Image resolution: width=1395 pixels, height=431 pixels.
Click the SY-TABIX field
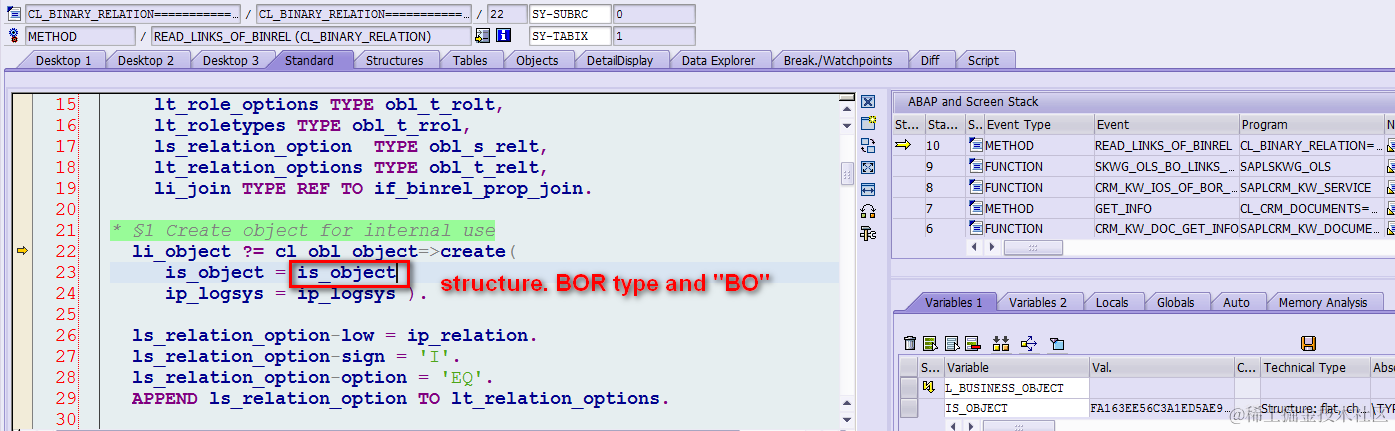[x=570, y=36]
